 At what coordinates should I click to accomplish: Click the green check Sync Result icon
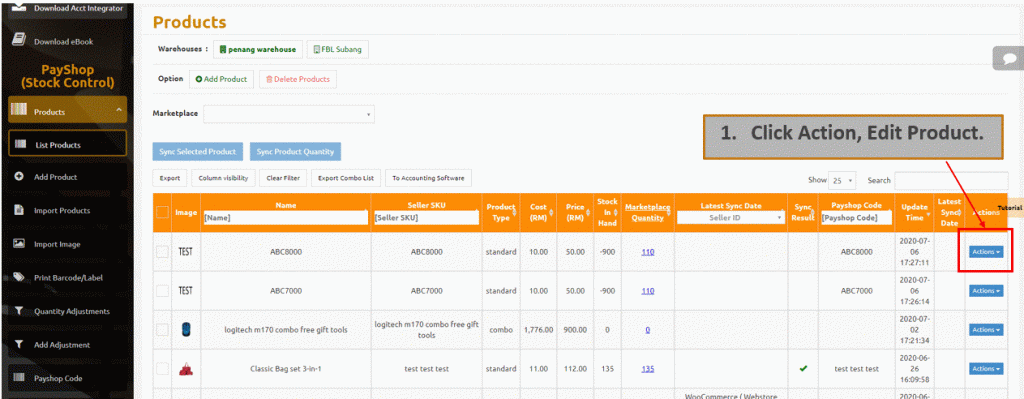(x=803, y=368)
